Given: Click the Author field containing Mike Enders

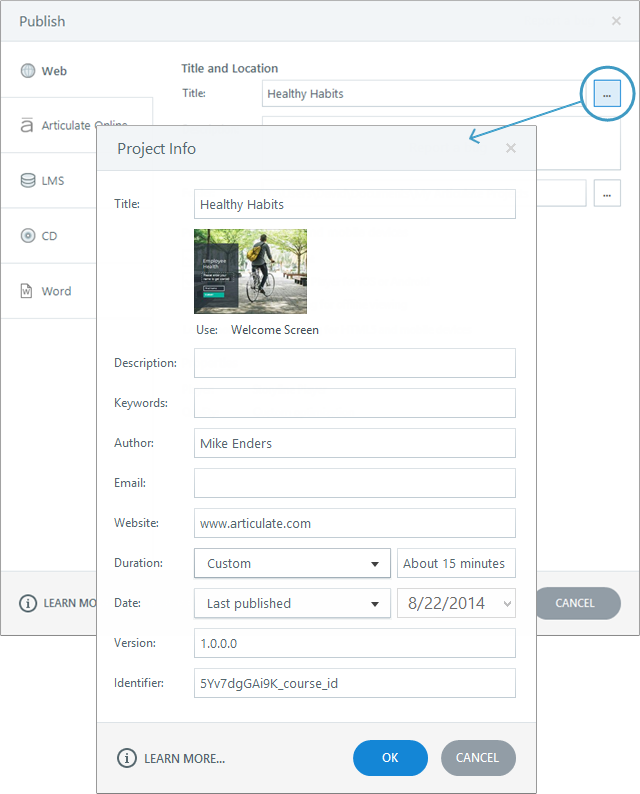Looking at the screenshot, I should pyautogui.click(x=355, y=443).
